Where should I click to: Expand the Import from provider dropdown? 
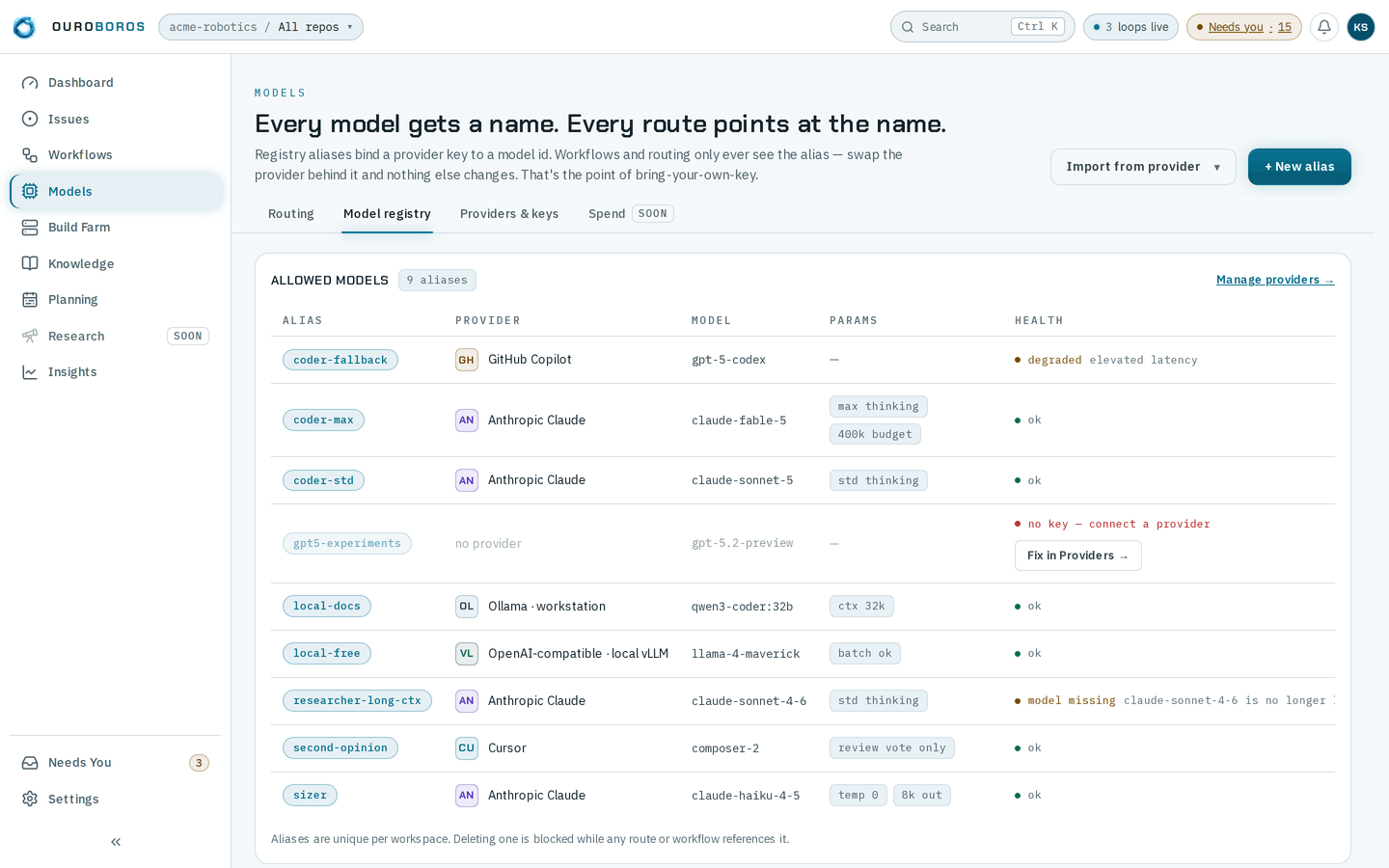pos(1143,167)
